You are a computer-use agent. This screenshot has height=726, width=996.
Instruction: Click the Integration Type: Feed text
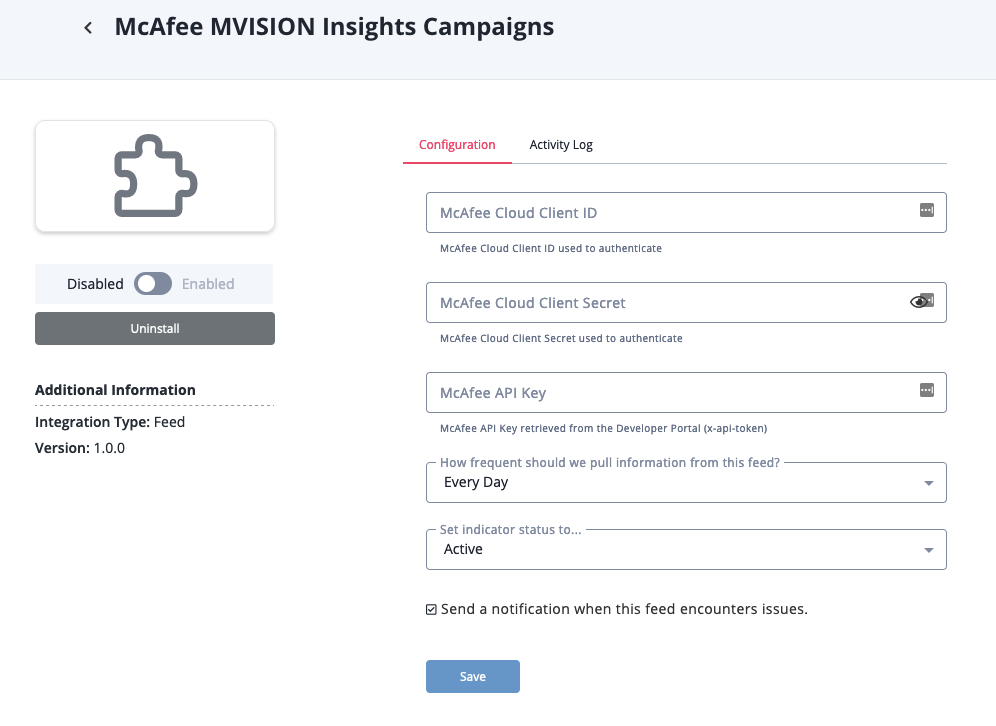click(x=110, y=422)
